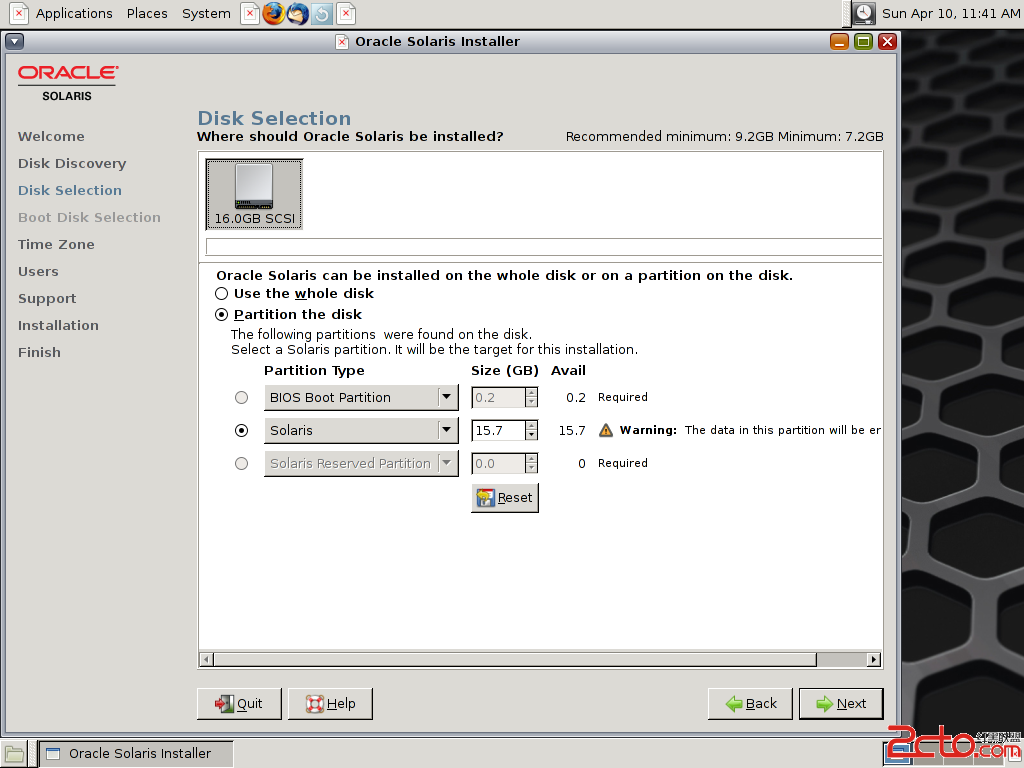Click the Time Zone step in sidebar
This screenshot has width=1024, height=768.
tap(56, 244)
